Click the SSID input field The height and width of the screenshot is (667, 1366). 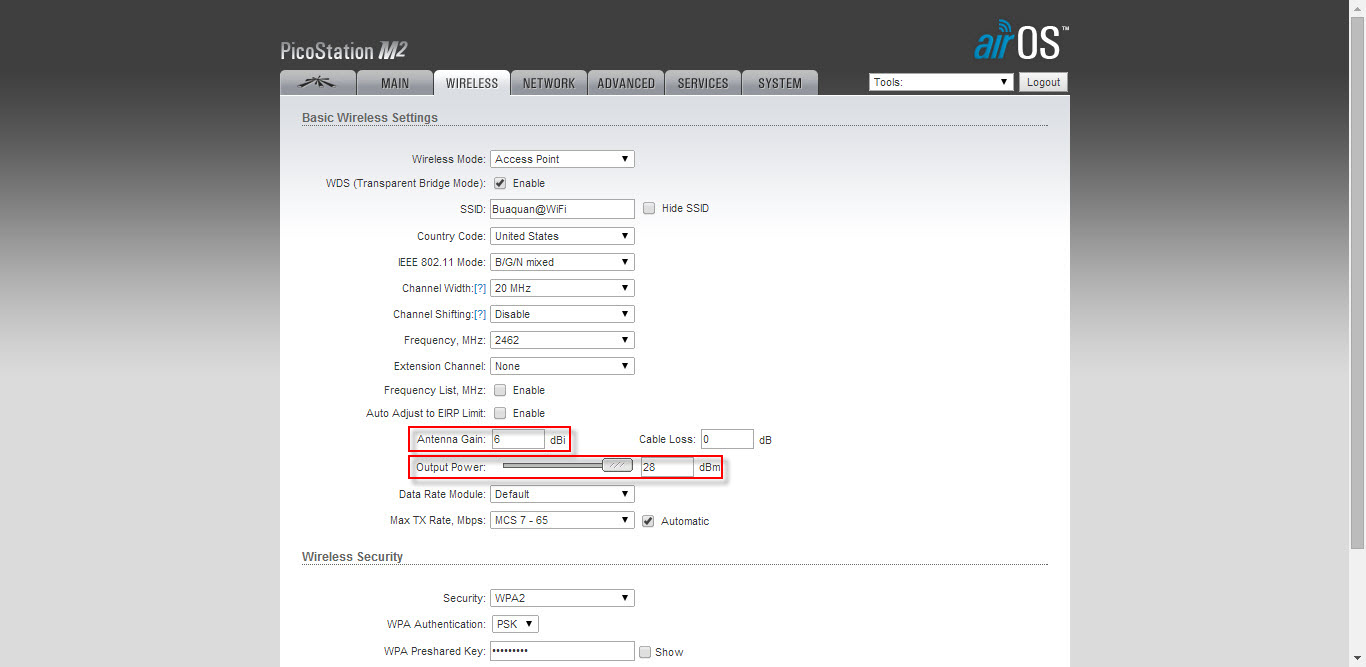coord(562,209)
